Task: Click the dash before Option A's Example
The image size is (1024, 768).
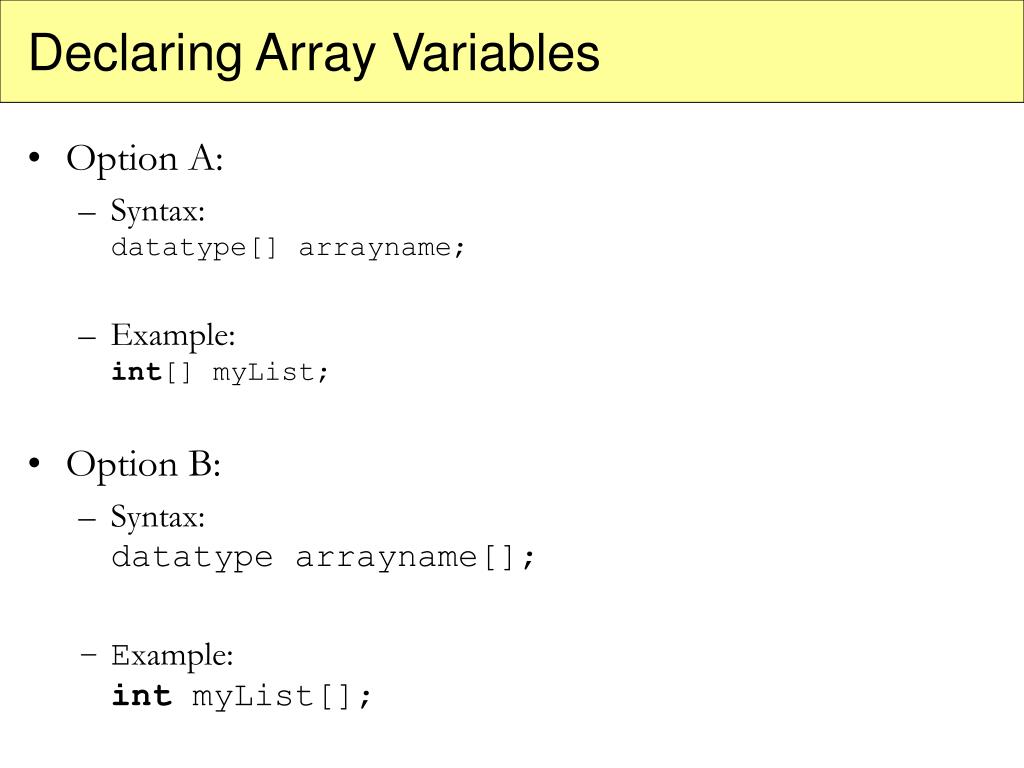Action: pyautogui.click(x=87, y=337)
